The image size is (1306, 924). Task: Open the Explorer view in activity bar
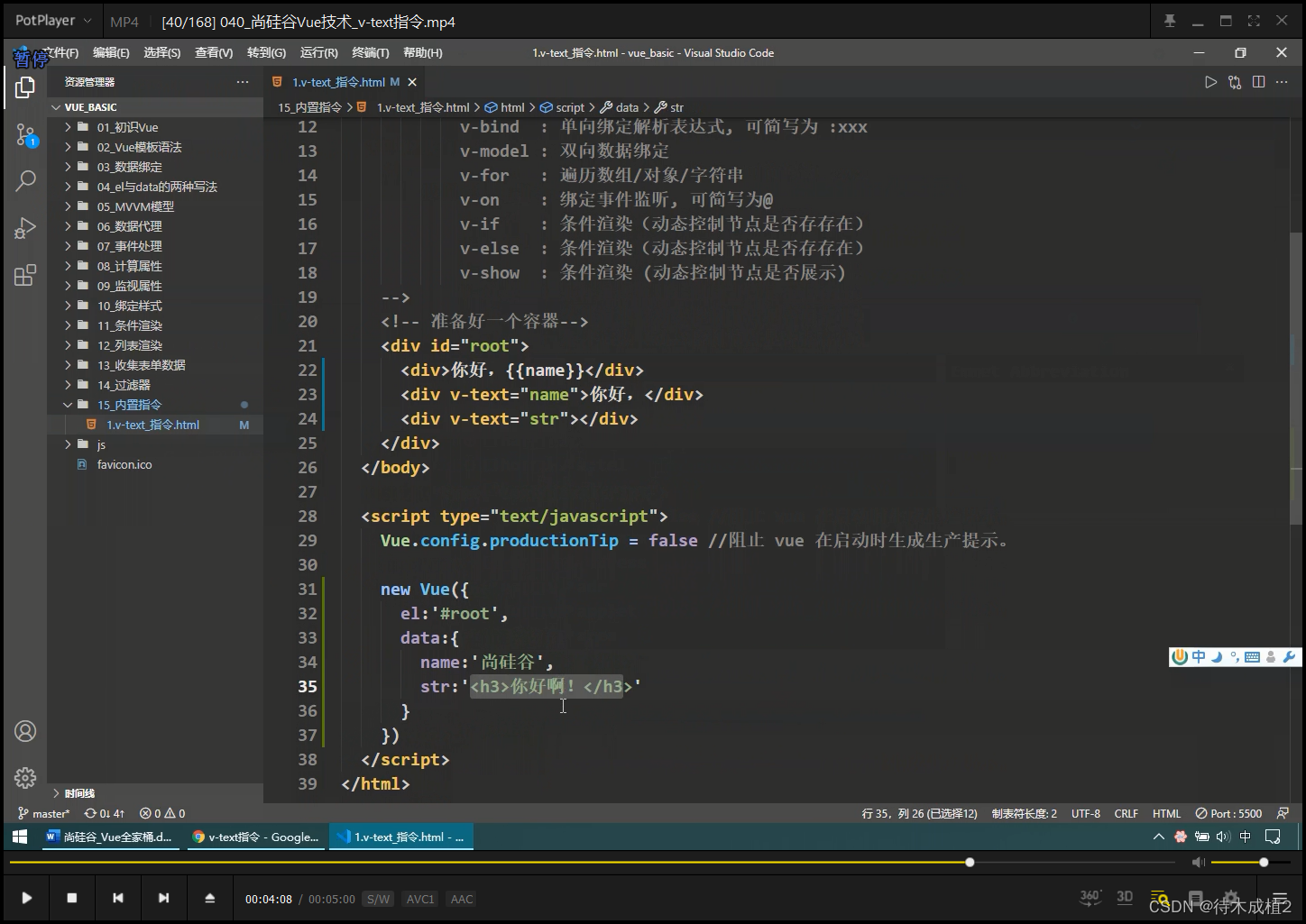25,87
